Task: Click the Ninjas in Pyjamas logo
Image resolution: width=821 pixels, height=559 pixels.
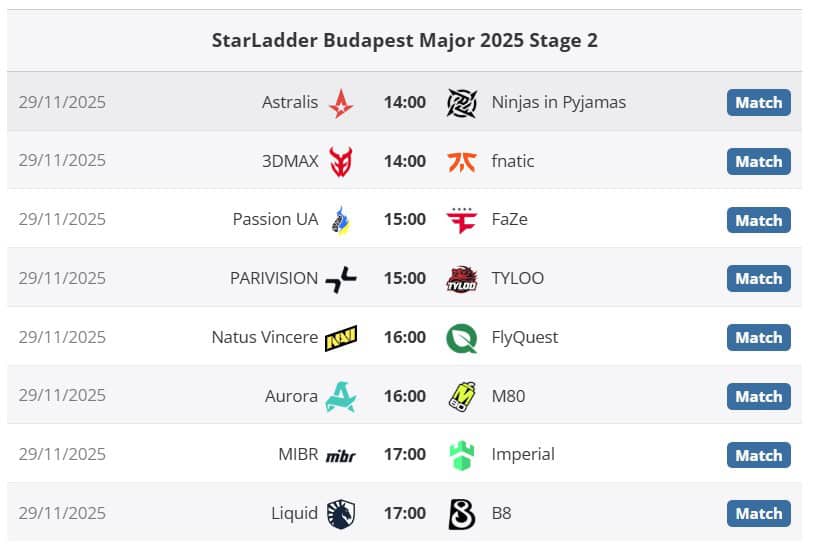Action: point(462,102)
